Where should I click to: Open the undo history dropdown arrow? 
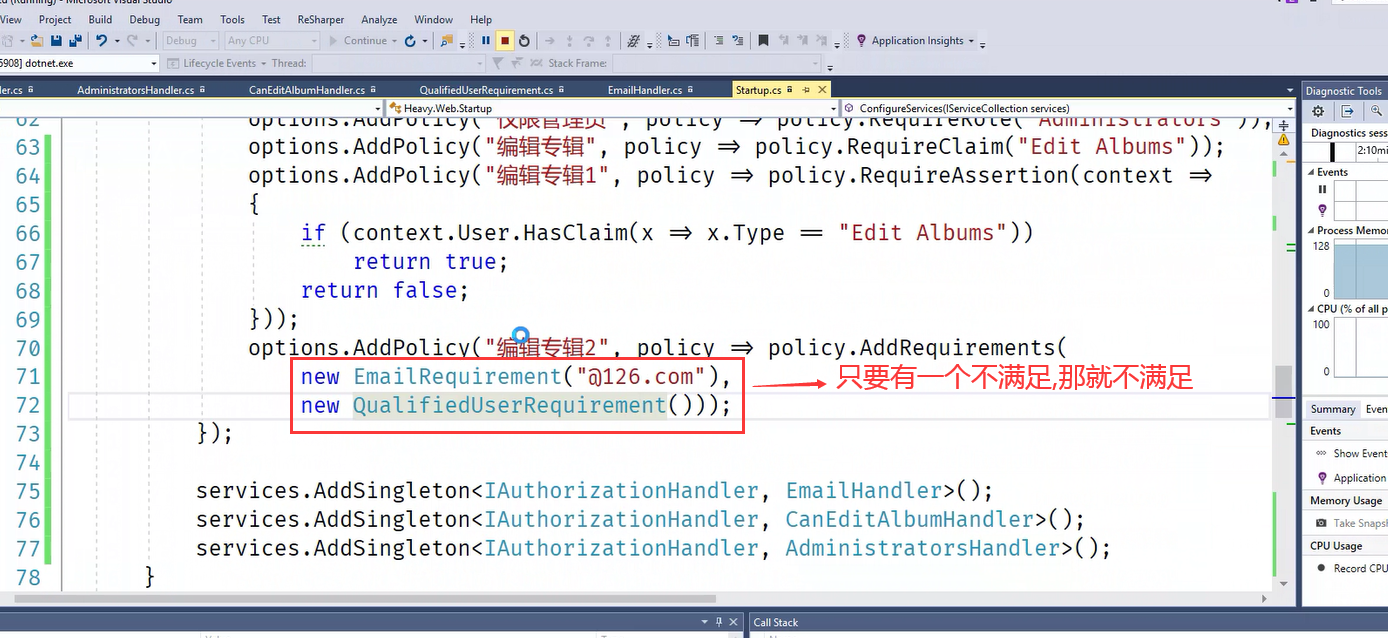(116, 41)
